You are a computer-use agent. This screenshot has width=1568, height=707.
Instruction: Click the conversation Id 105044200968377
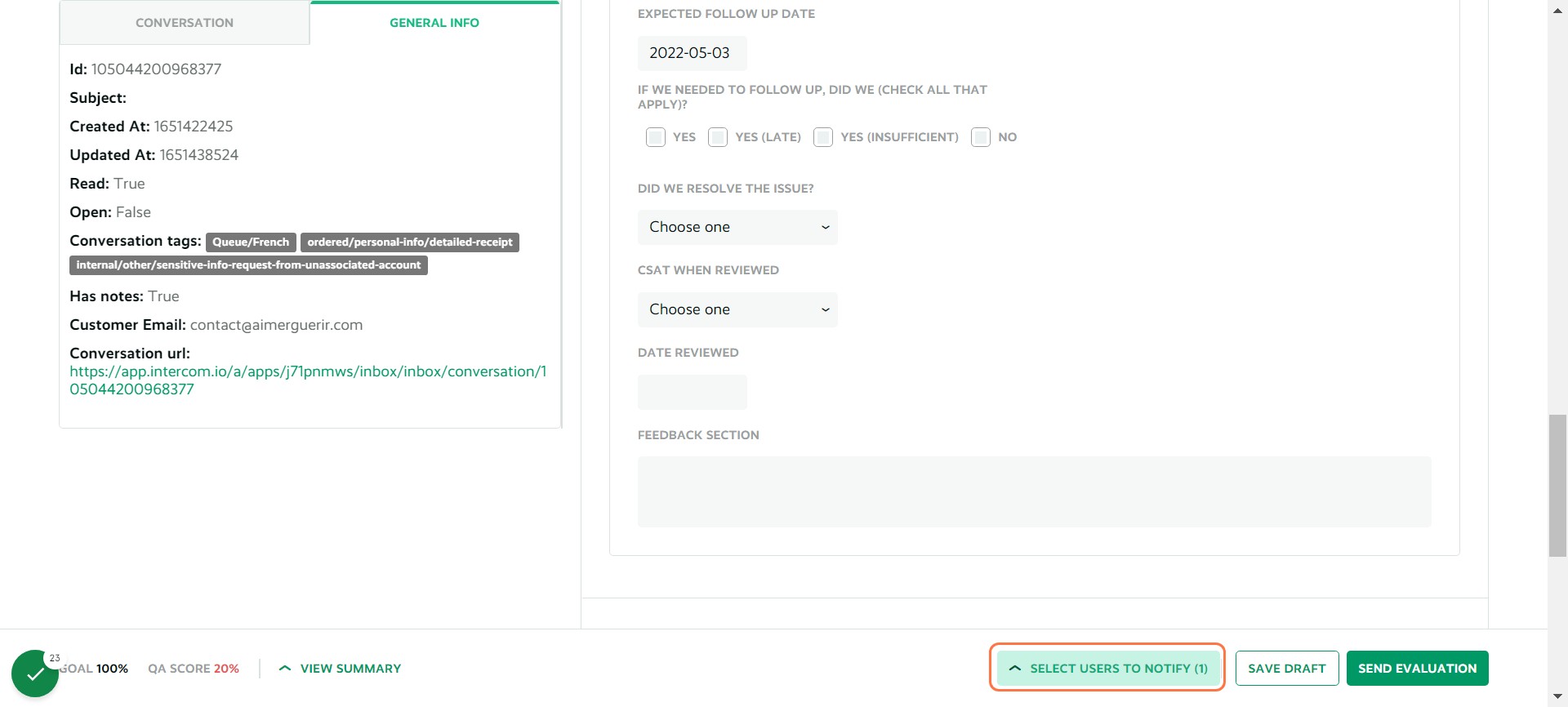(156, 69)
